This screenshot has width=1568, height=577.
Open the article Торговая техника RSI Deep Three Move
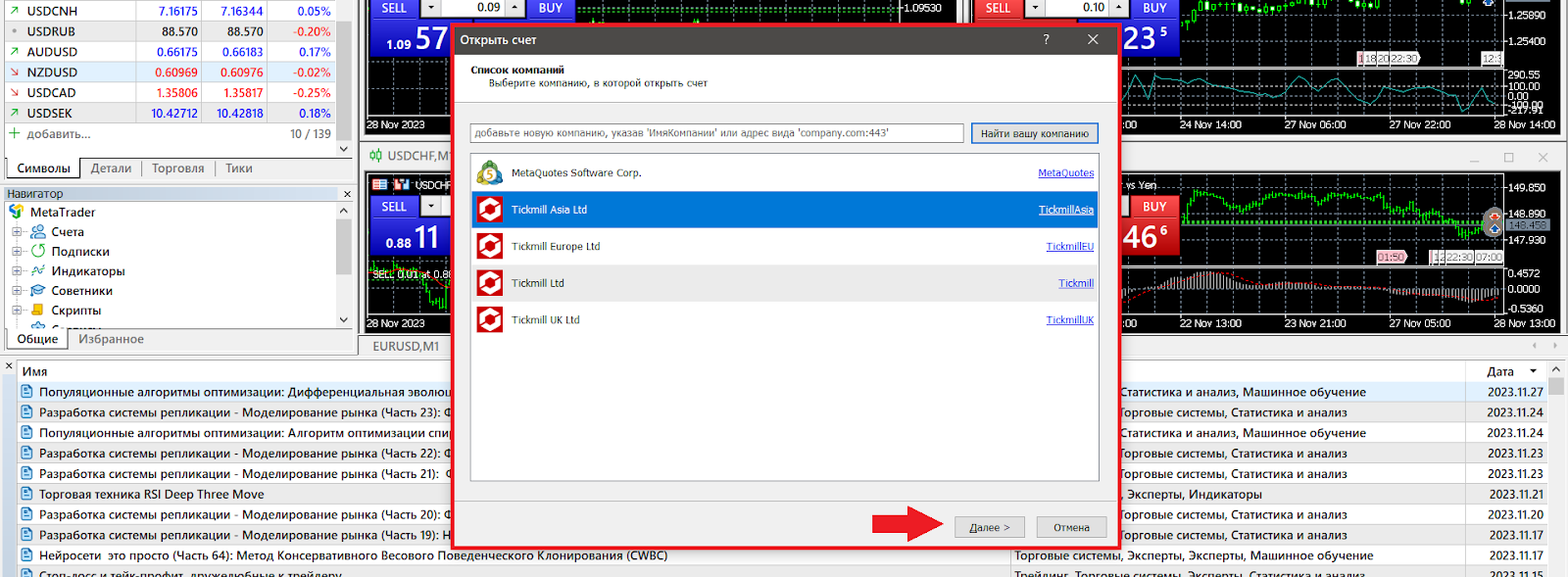[x=152, y=495]
